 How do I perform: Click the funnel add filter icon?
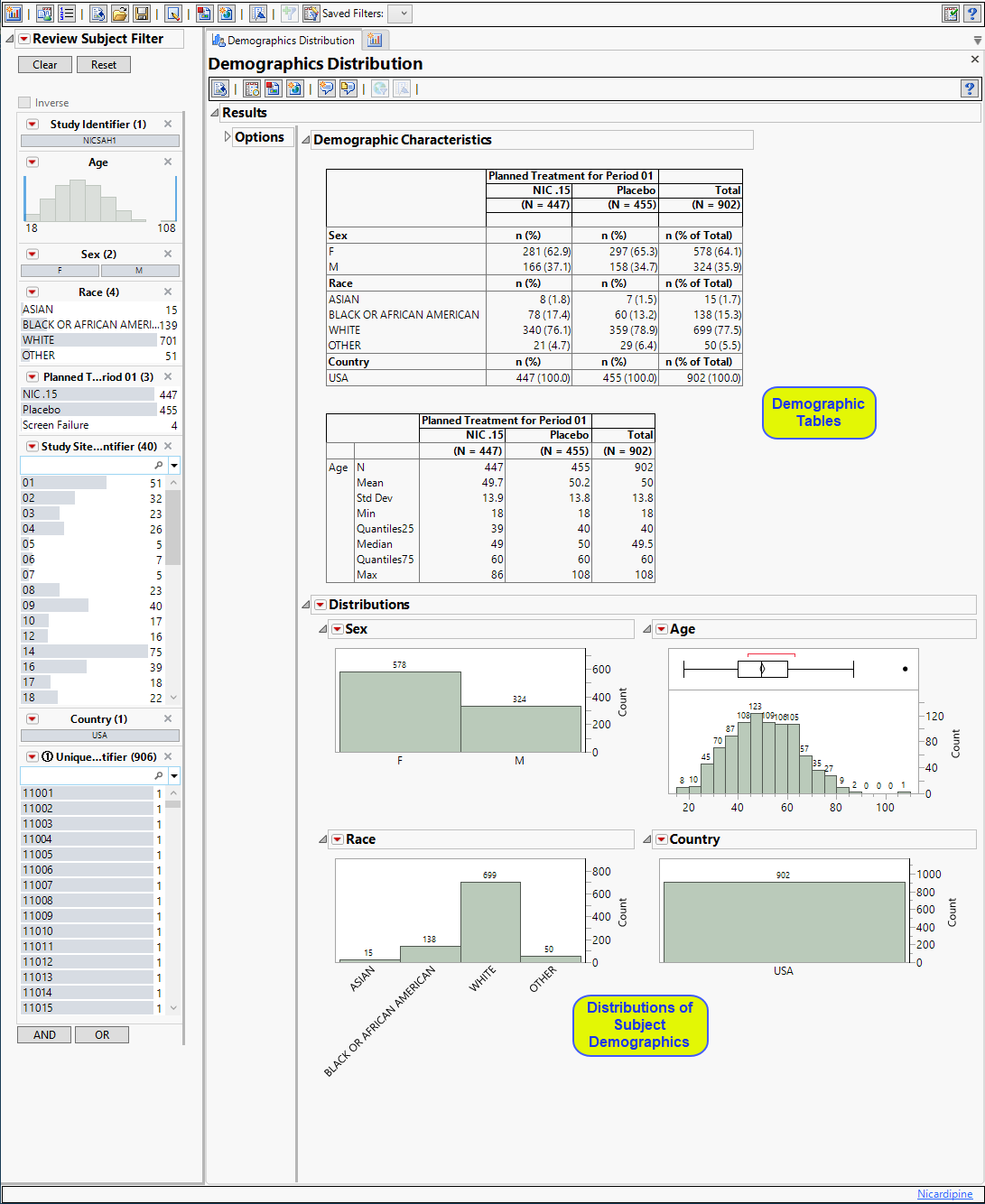click(289, 14)
